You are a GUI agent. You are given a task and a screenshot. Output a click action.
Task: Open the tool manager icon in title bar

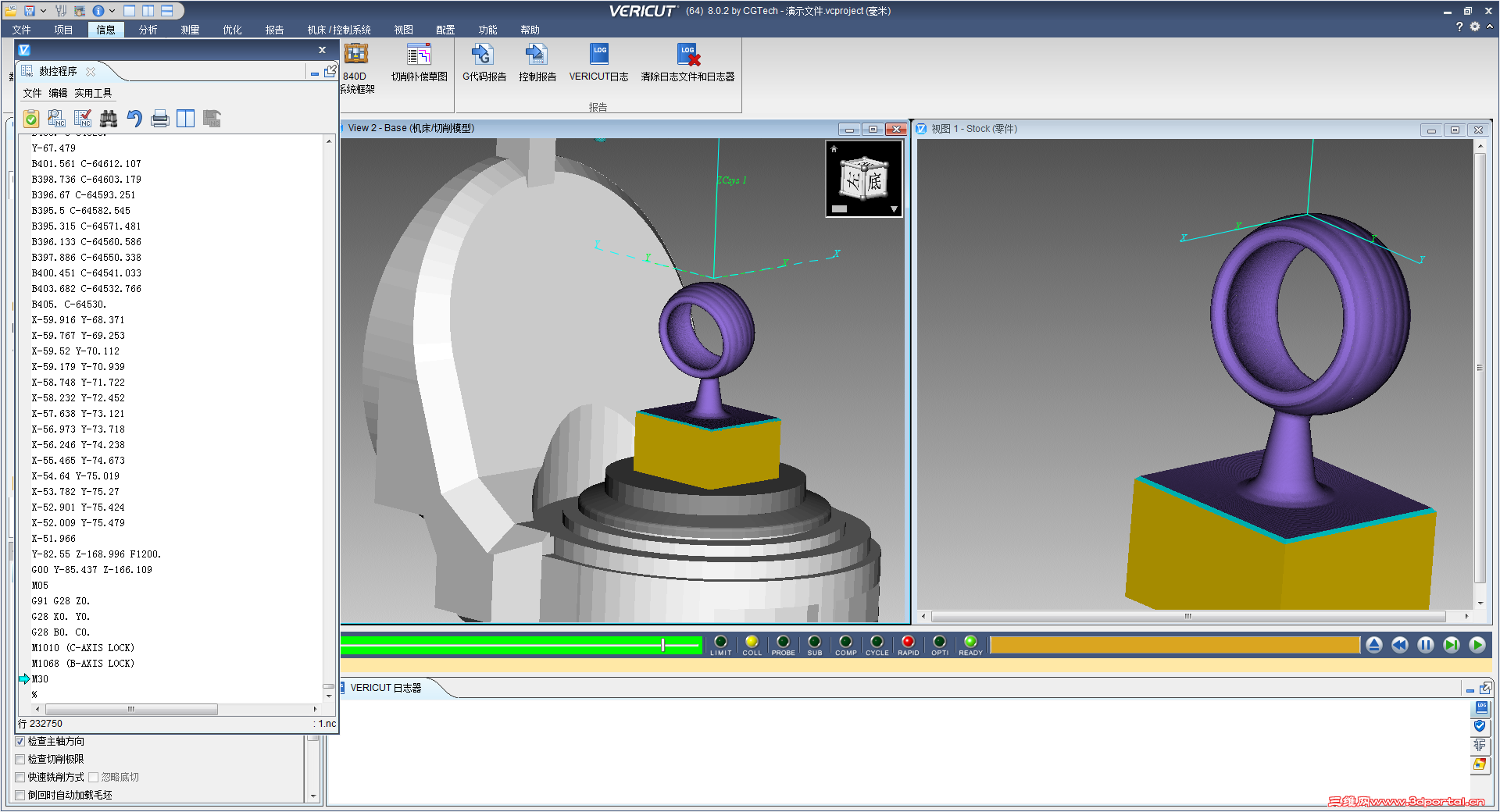[x=61, y=11]
